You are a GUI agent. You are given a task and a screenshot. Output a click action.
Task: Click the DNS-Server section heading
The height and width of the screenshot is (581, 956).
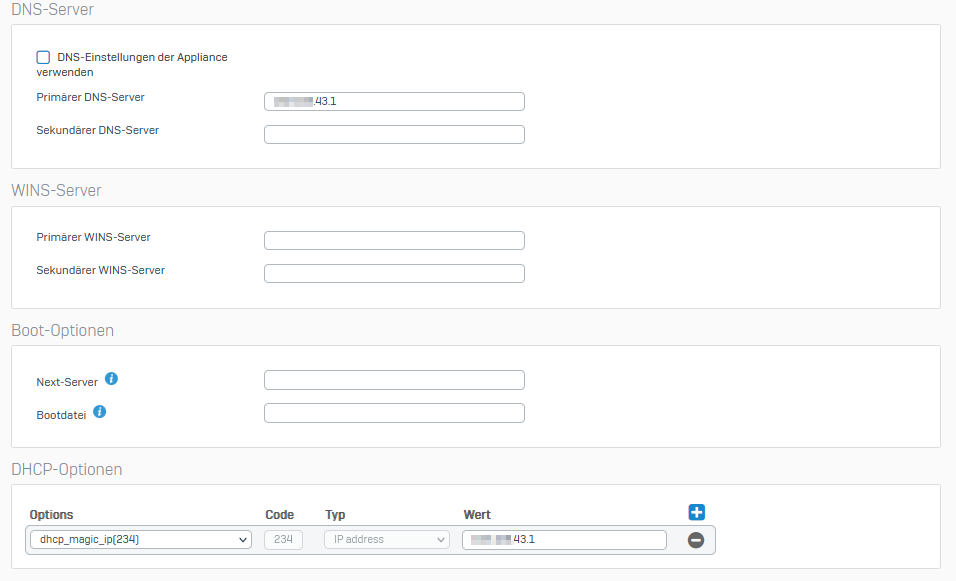point(53,9)
